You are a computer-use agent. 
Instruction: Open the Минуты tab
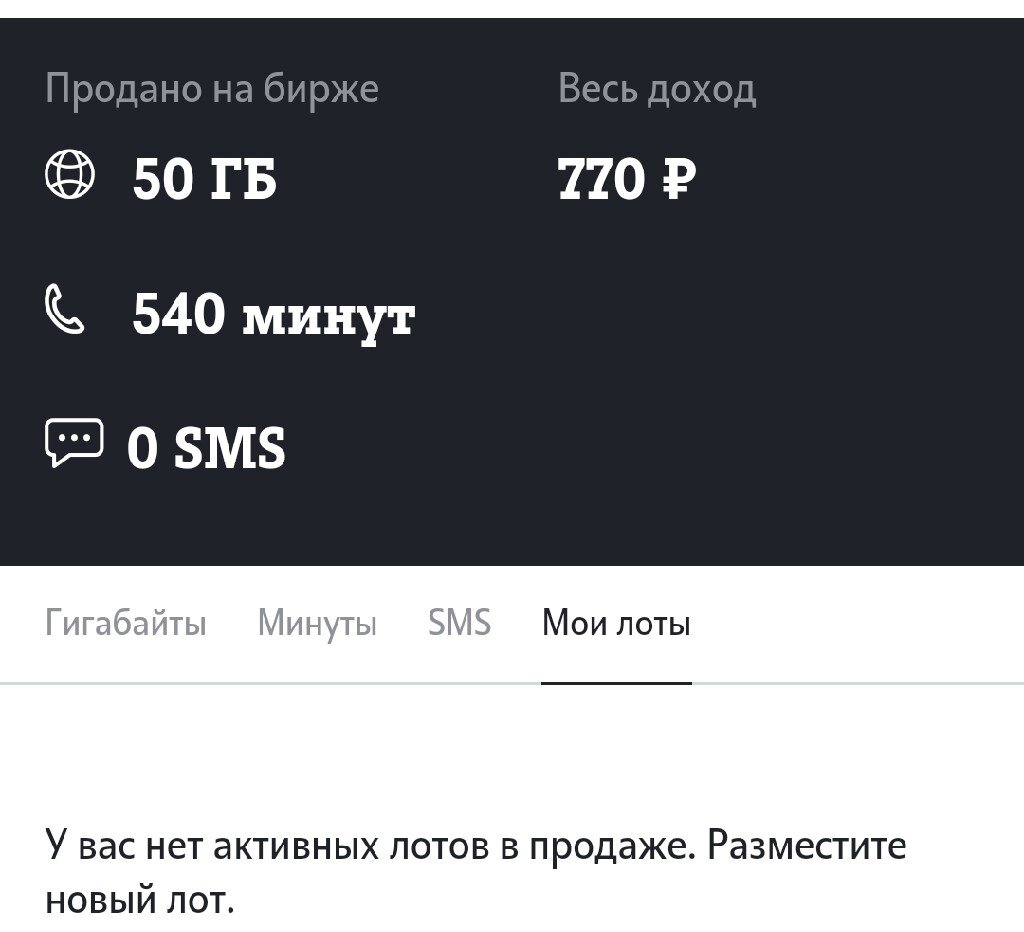[x=318, y=623]
